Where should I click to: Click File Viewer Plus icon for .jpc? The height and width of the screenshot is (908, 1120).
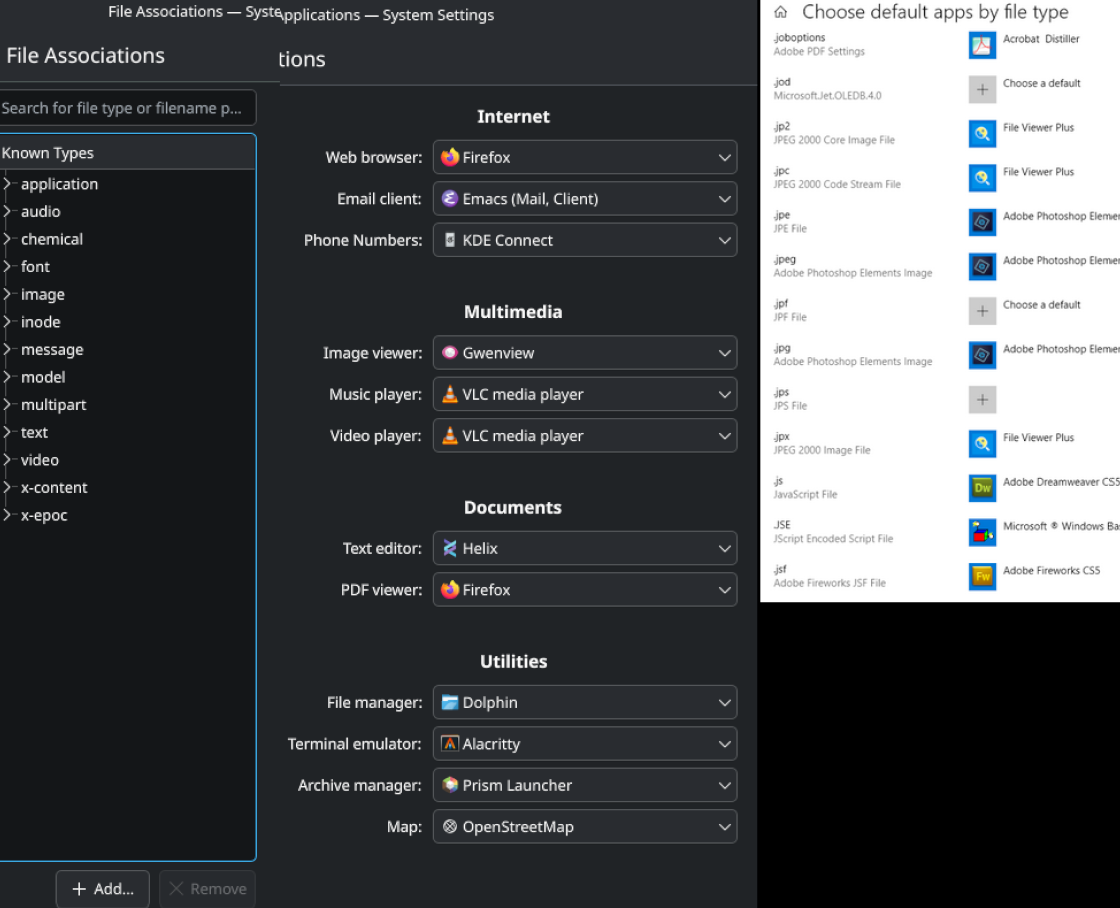(982, 179)
